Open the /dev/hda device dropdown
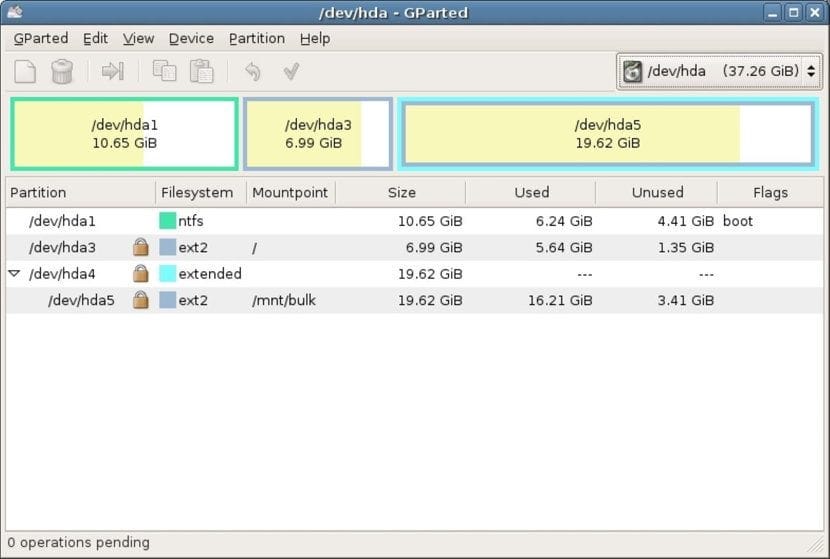Viewport: 830px width, 559px height. (x=719, y=71)
